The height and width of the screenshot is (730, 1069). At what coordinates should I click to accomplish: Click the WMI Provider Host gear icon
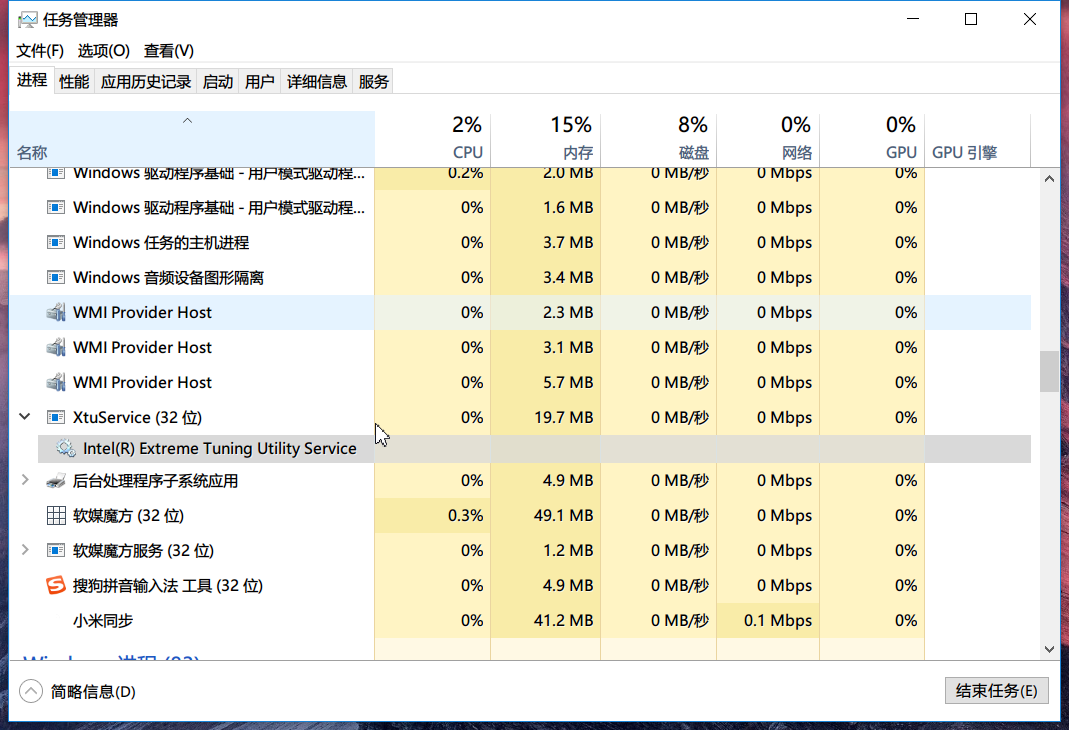pyautogui.click(x=55, y=312)
